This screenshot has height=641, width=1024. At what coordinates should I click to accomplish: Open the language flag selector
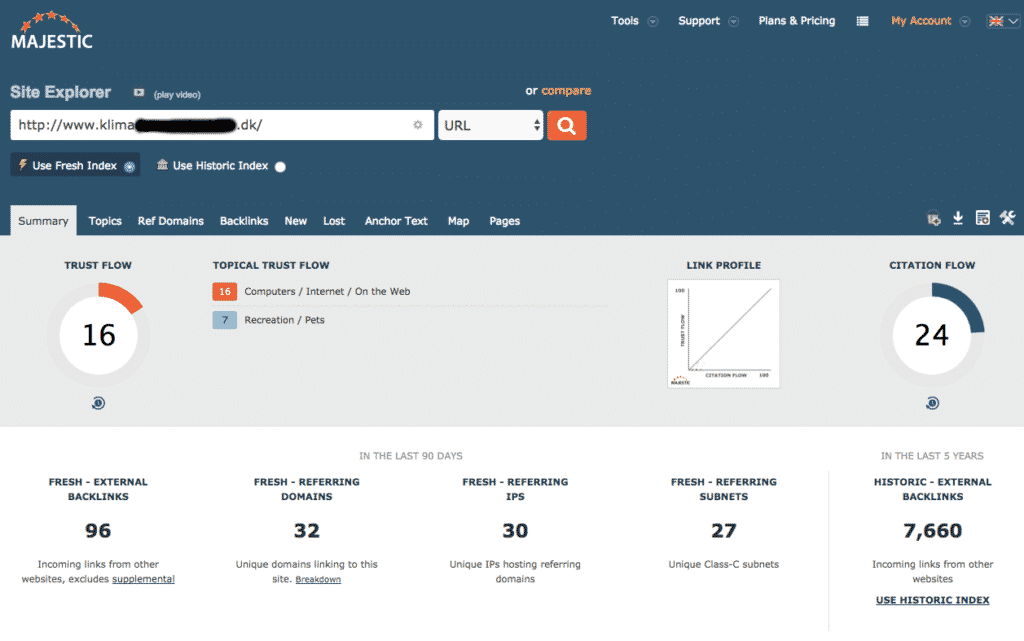pos(1003,21)
